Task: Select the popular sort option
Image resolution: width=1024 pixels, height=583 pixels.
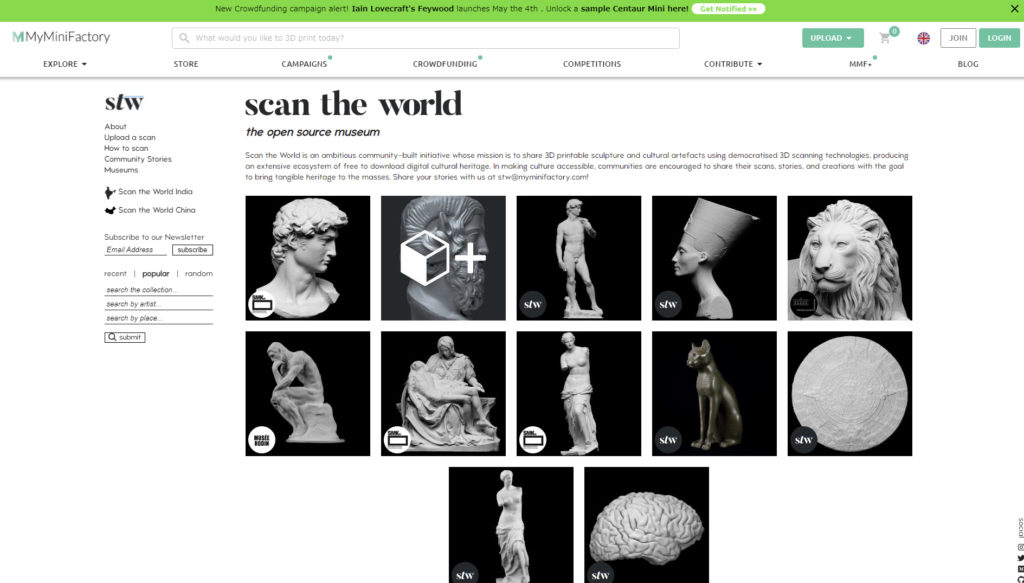Action: [156, 274]
